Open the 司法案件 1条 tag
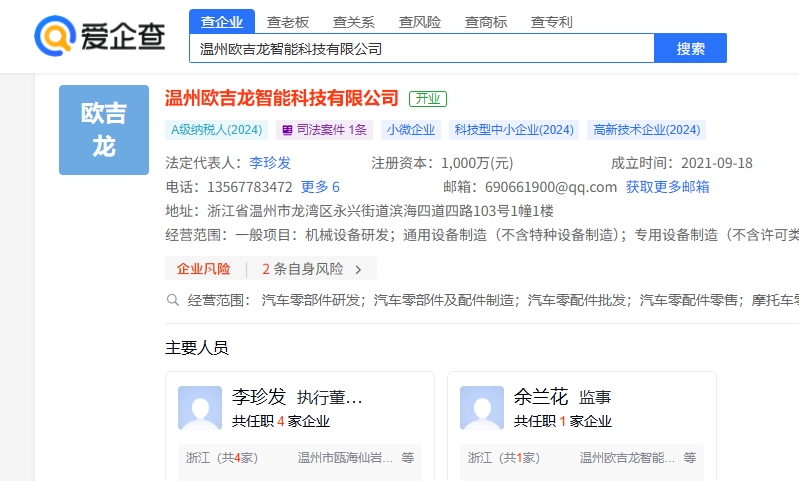Screen dimensions: 799x481 [325, 130]
